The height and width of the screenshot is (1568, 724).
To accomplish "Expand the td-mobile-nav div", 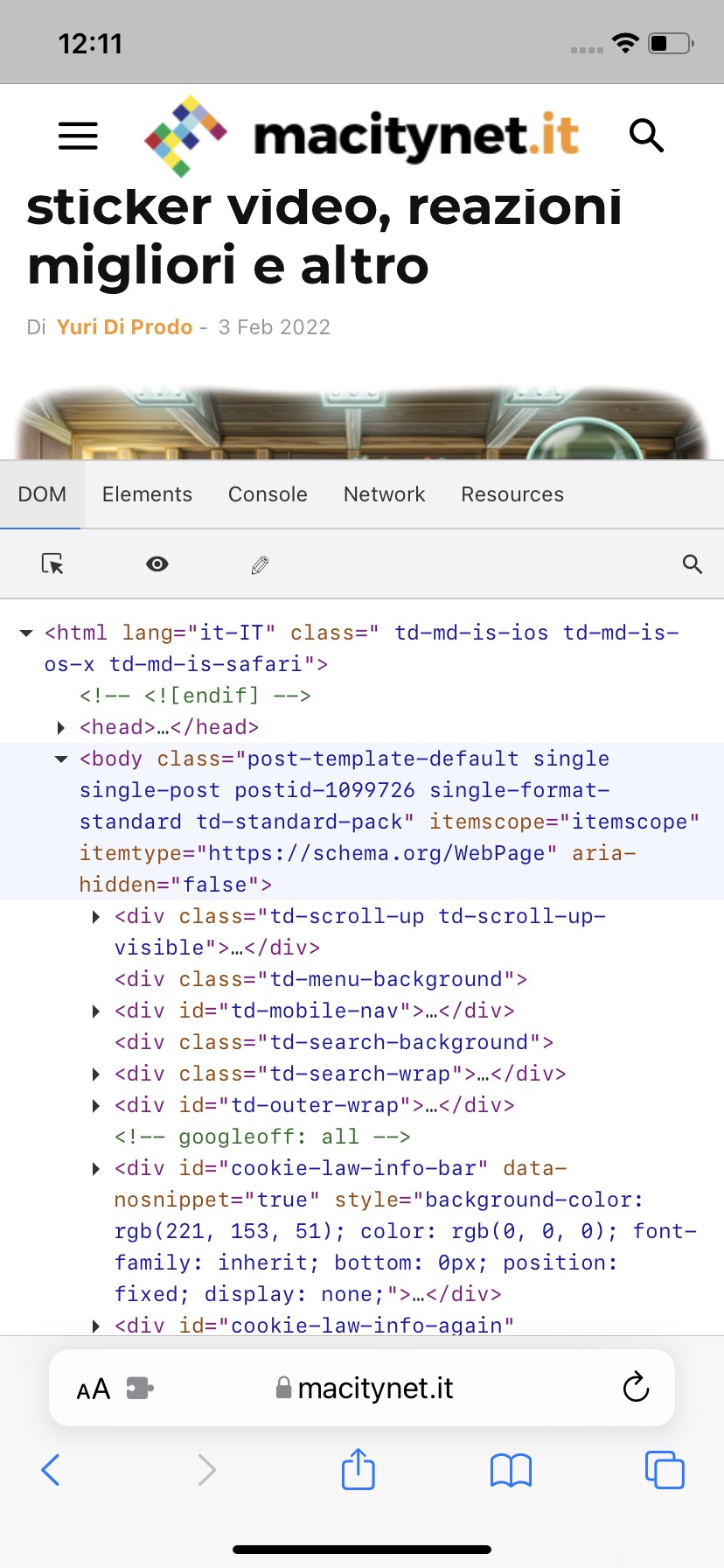I will click(x=95, y=1011).
